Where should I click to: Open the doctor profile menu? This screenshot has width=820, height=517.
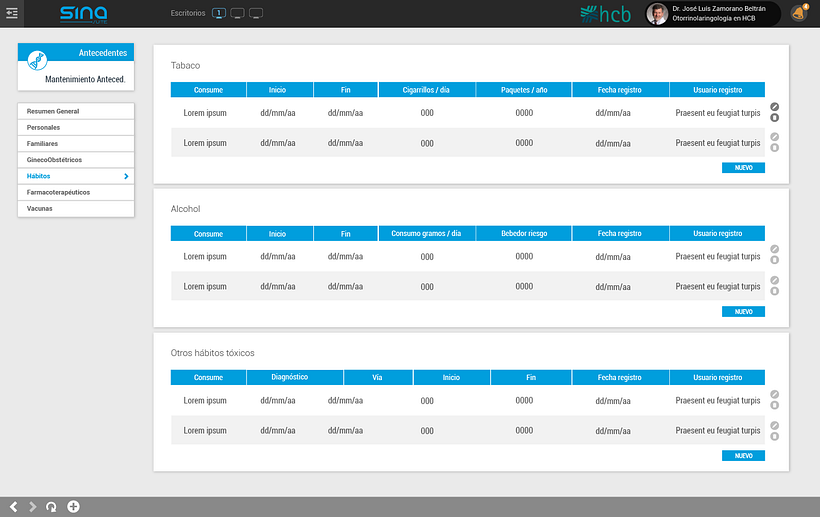point(712,14)
